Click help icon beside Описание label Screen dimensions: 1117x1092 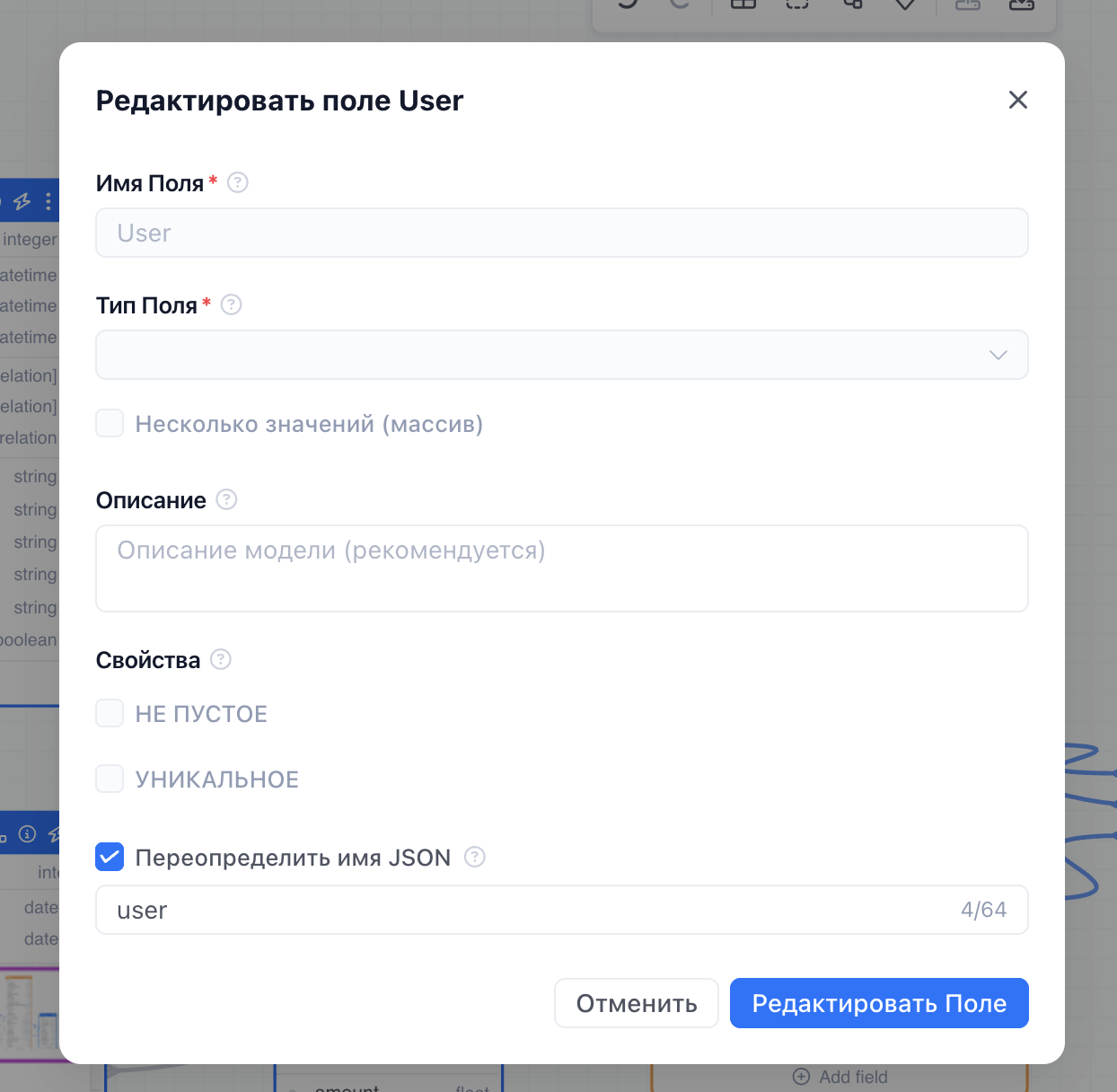tap(226, 499)
